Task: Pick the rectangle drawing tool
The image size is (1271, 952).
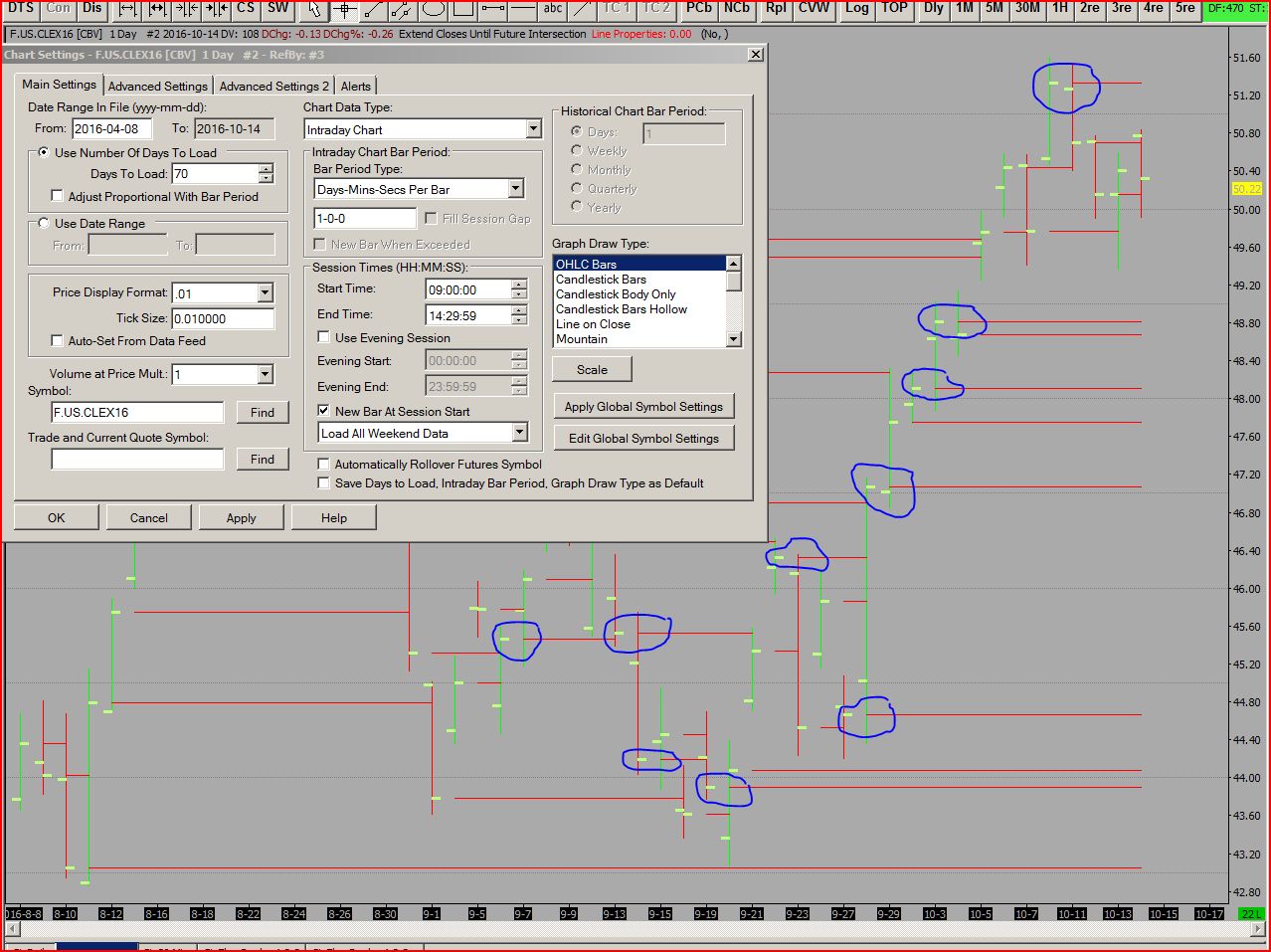Action: coord(463,9)
